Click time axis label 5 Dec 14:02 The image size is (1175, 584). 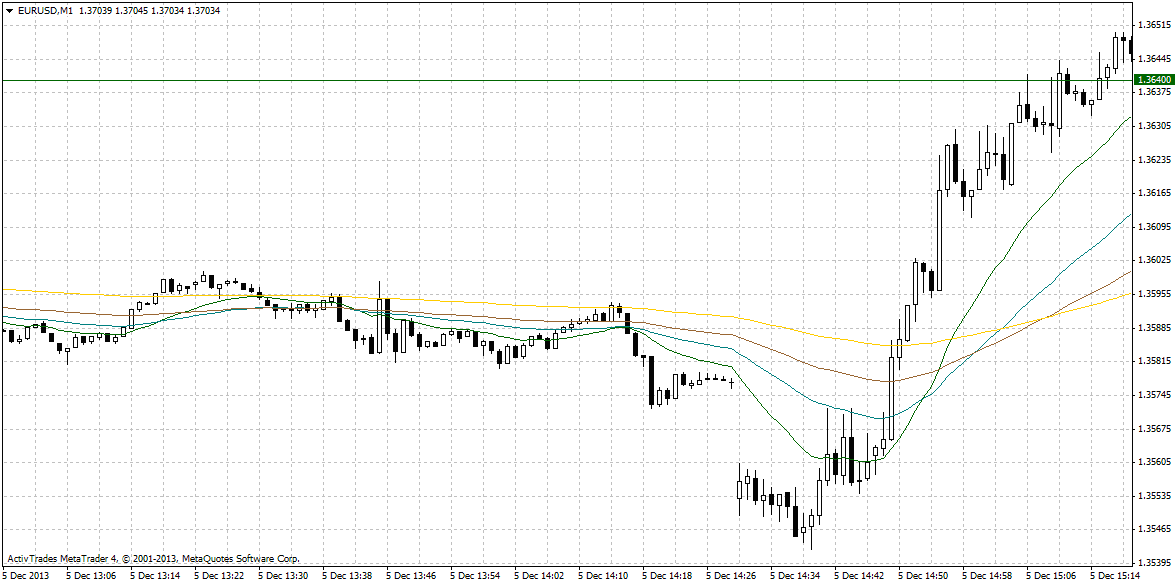(x=540, y=576)
